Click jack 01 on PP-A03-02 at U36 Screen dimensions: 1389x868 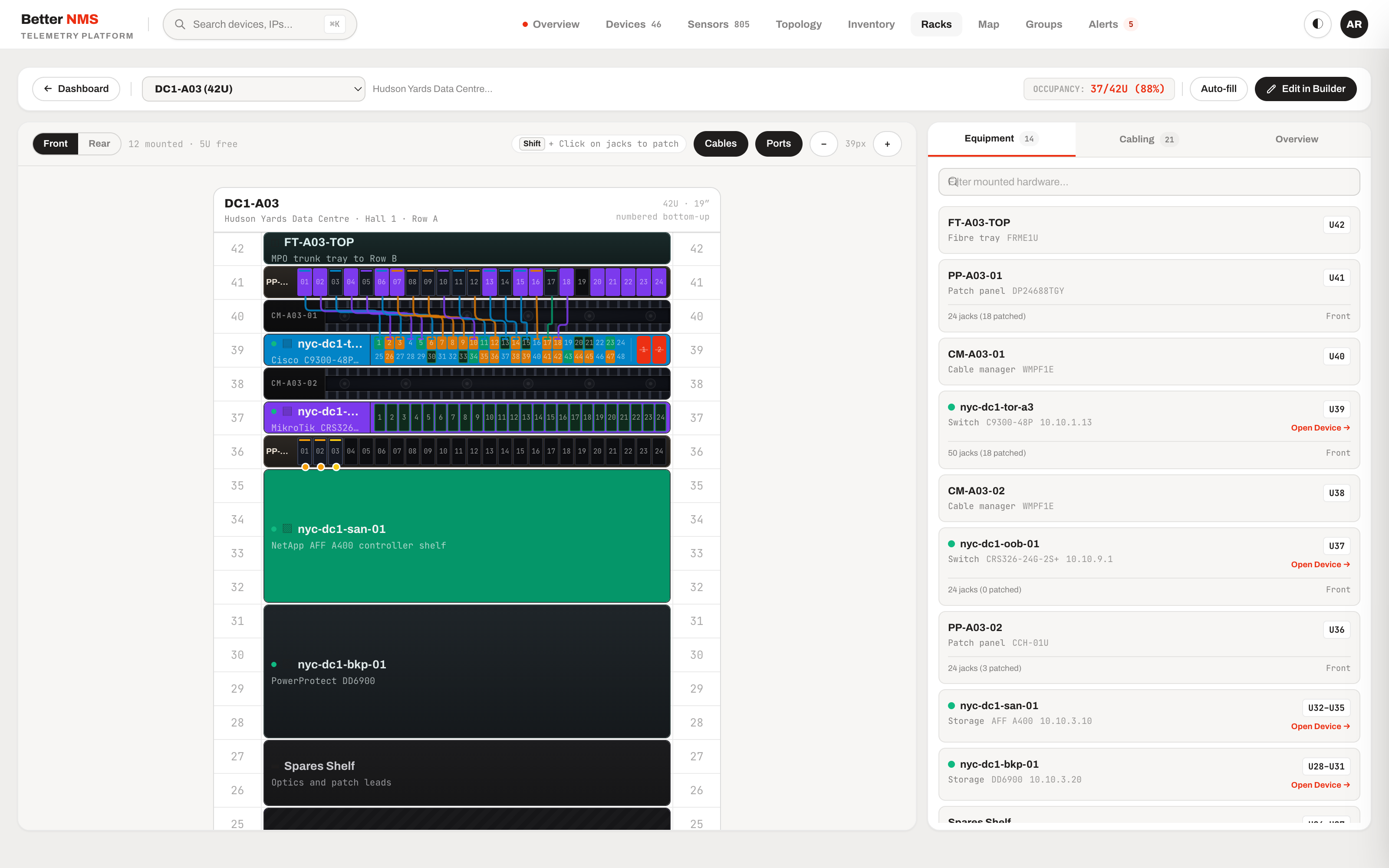pos(304,451)
